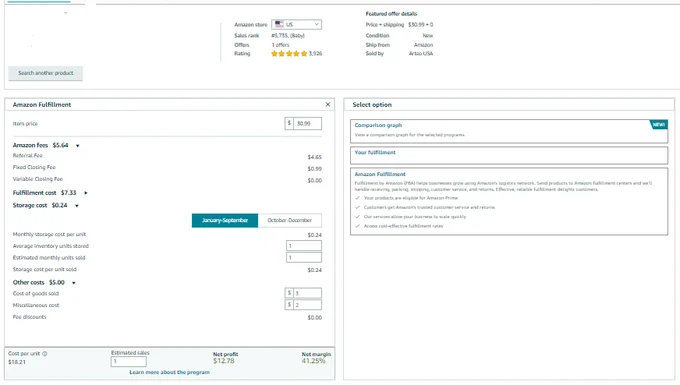680x385 pixels.
Task: Expand the Fulfillment cost section
Action: pos(85,193)
